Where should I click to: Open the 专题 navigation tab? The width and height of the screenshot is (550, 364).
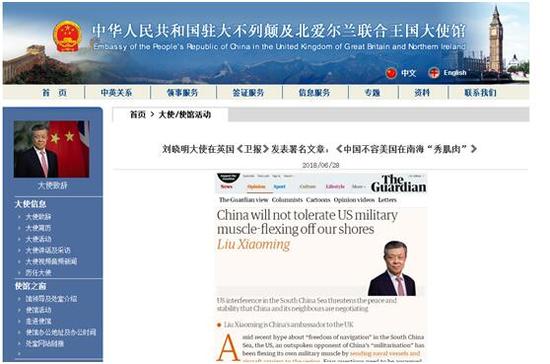point(372,93)
